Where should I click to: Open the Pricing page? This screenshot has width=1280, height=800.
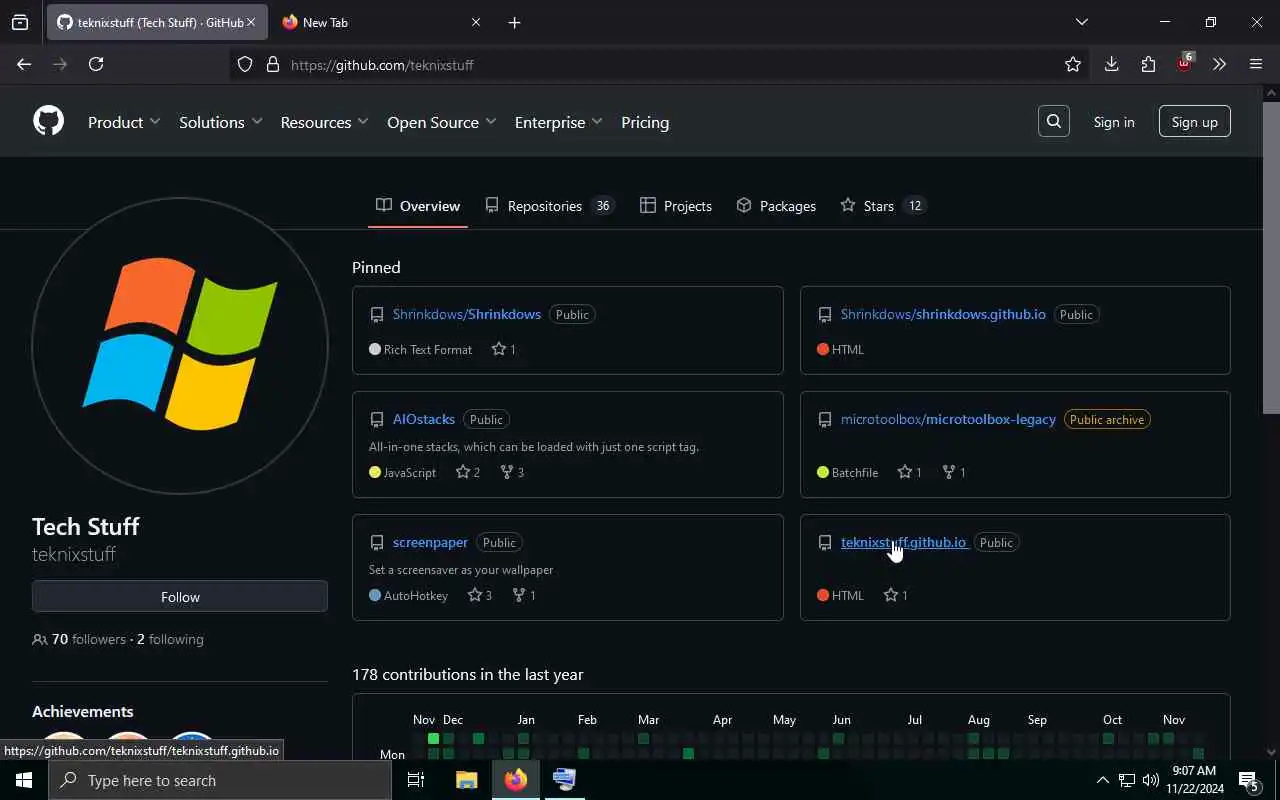pos(645,122)
